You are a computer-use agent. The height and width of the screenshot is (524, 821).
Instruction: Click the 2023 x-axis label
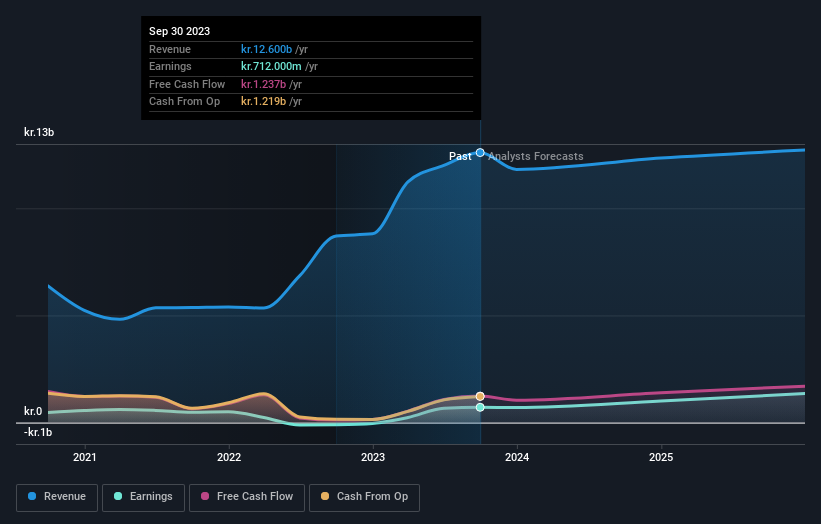pyautogui.click(x=373, y=458)
